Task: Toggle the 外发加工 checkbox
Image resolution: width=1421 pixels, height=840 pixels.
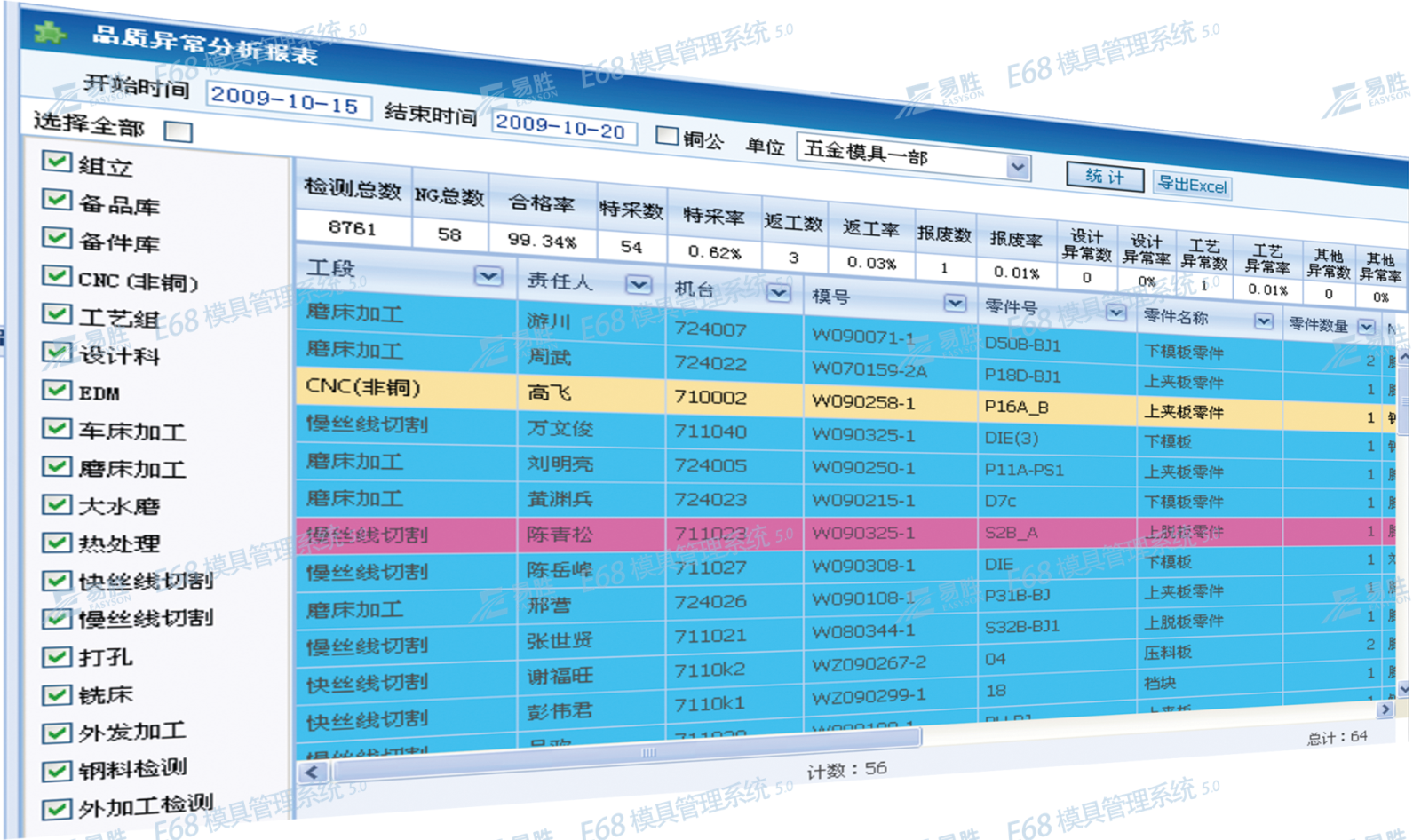Action: [57, 733]
